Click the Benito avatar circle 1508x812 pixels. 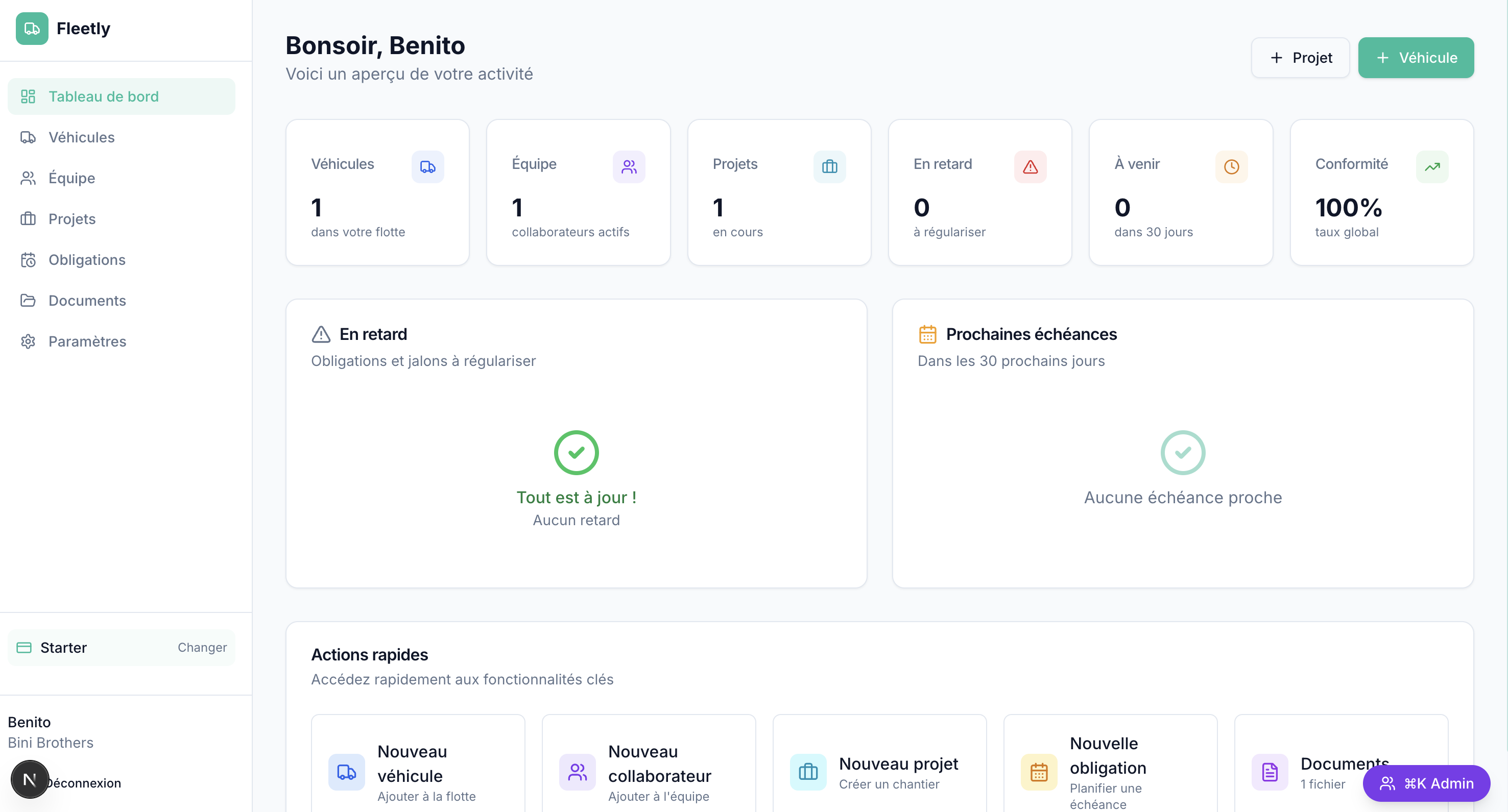29,779
